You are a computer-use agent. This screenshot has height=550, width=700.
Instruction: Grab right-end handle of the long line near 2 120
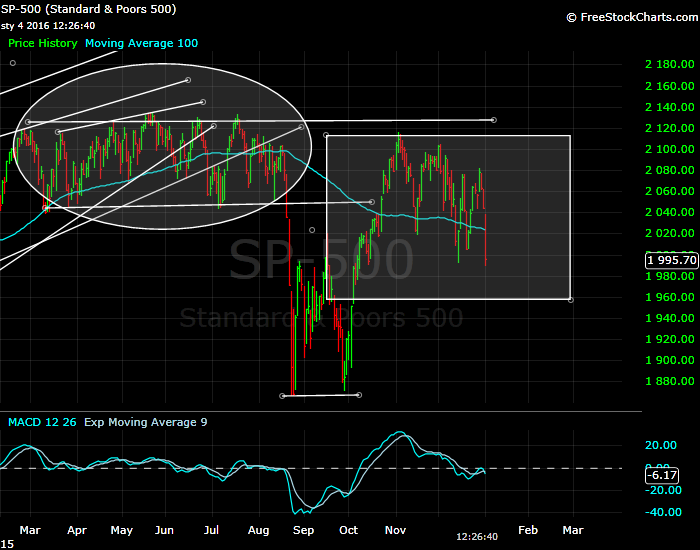[x=493, y=120]
